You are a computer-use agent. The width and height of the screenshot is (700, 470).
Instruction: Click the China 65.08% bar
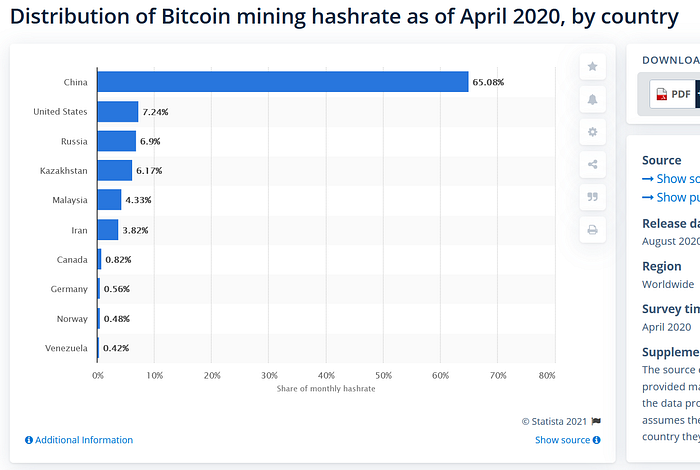click(283, 82)
